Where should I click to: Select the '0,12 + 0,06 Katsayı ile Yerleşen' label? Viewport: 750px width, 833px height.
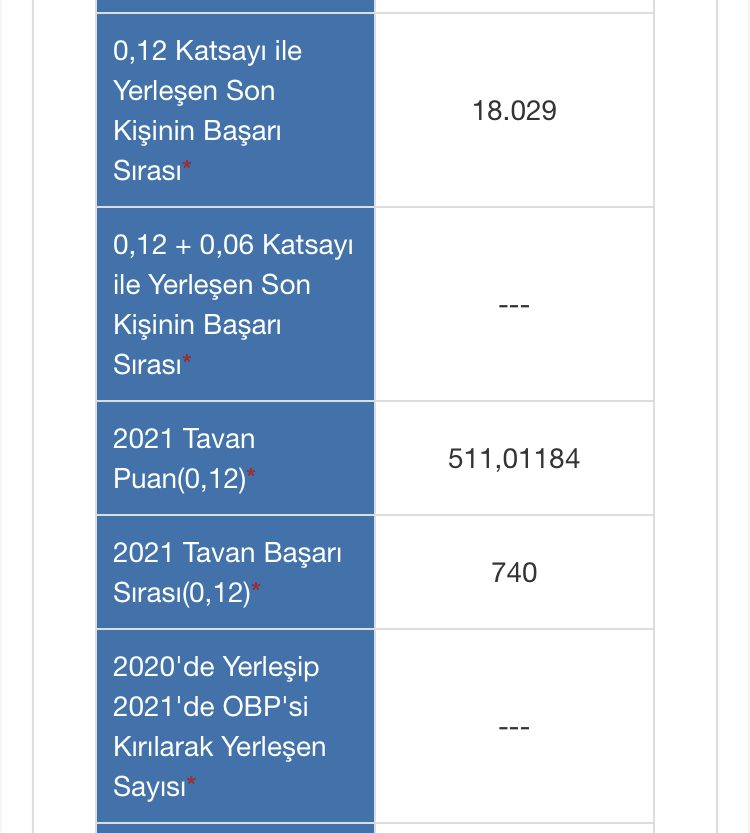pos(232,265)
